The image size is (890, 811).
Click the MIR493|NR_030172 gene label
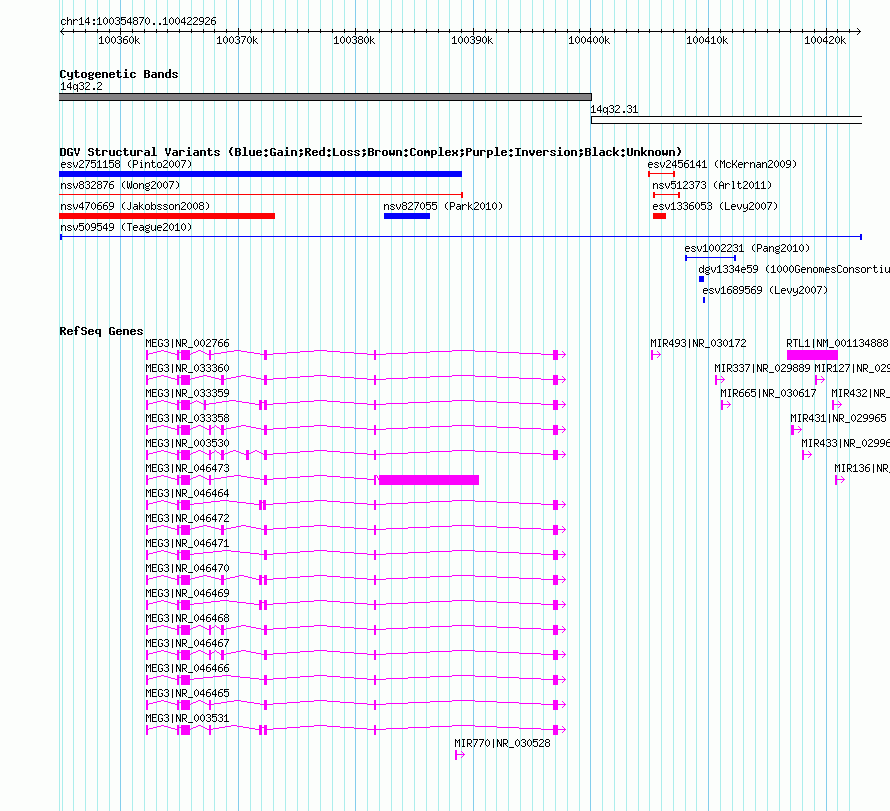point(698,344)
